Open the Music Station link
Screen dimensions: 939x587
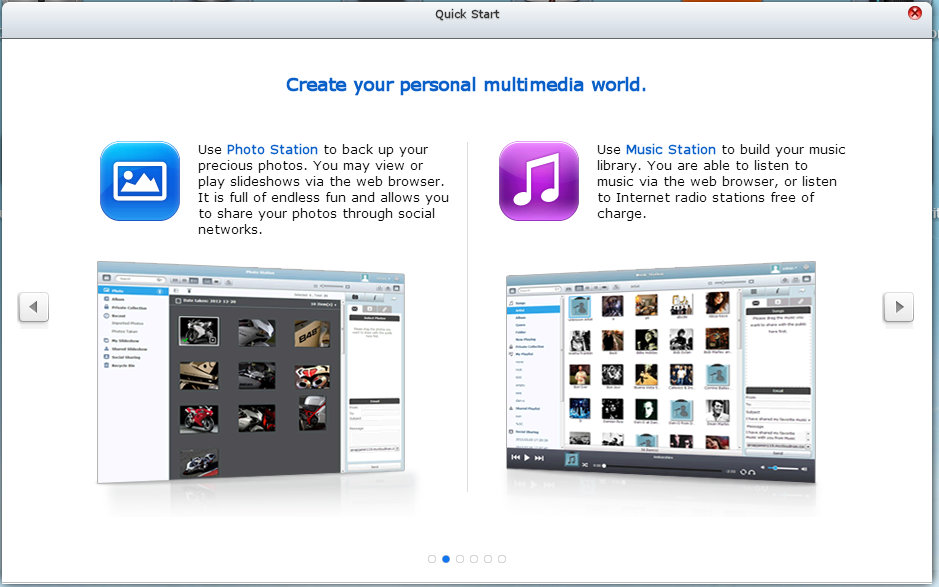click(671, 149)
